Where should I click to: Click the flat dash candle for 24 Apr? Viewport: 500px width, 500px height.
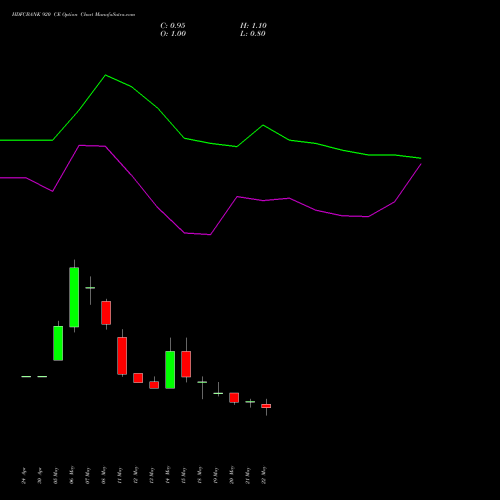[x=26, y=377]
